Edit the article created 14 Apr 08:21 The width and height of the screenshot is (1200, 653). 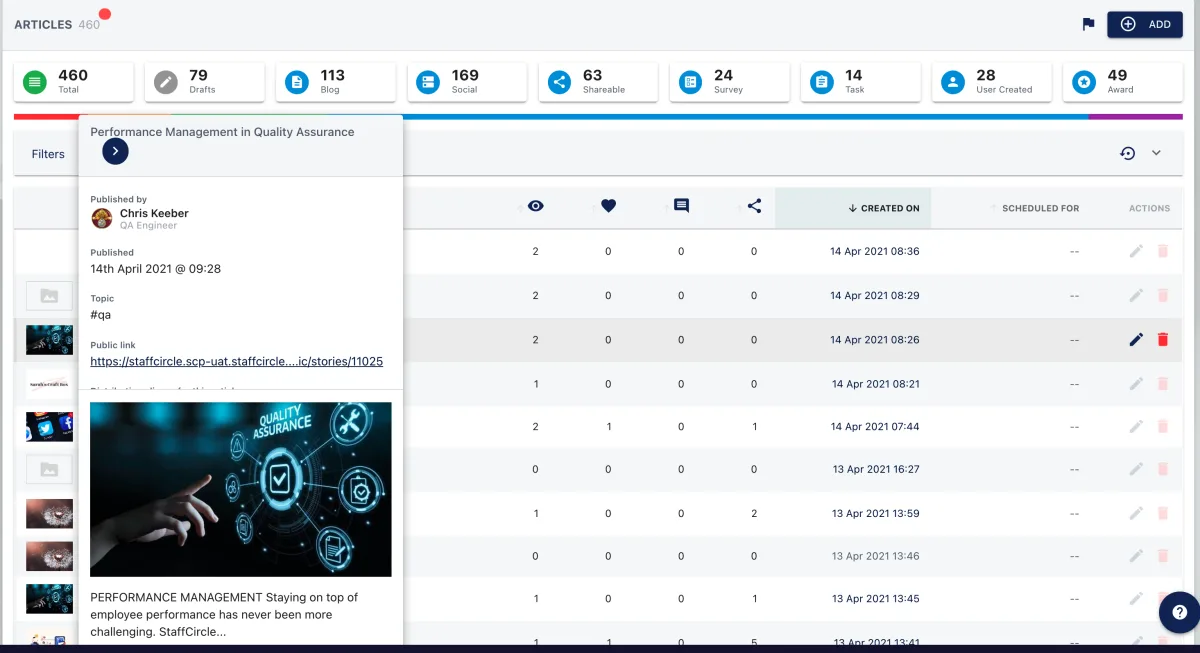point(1136,384)
